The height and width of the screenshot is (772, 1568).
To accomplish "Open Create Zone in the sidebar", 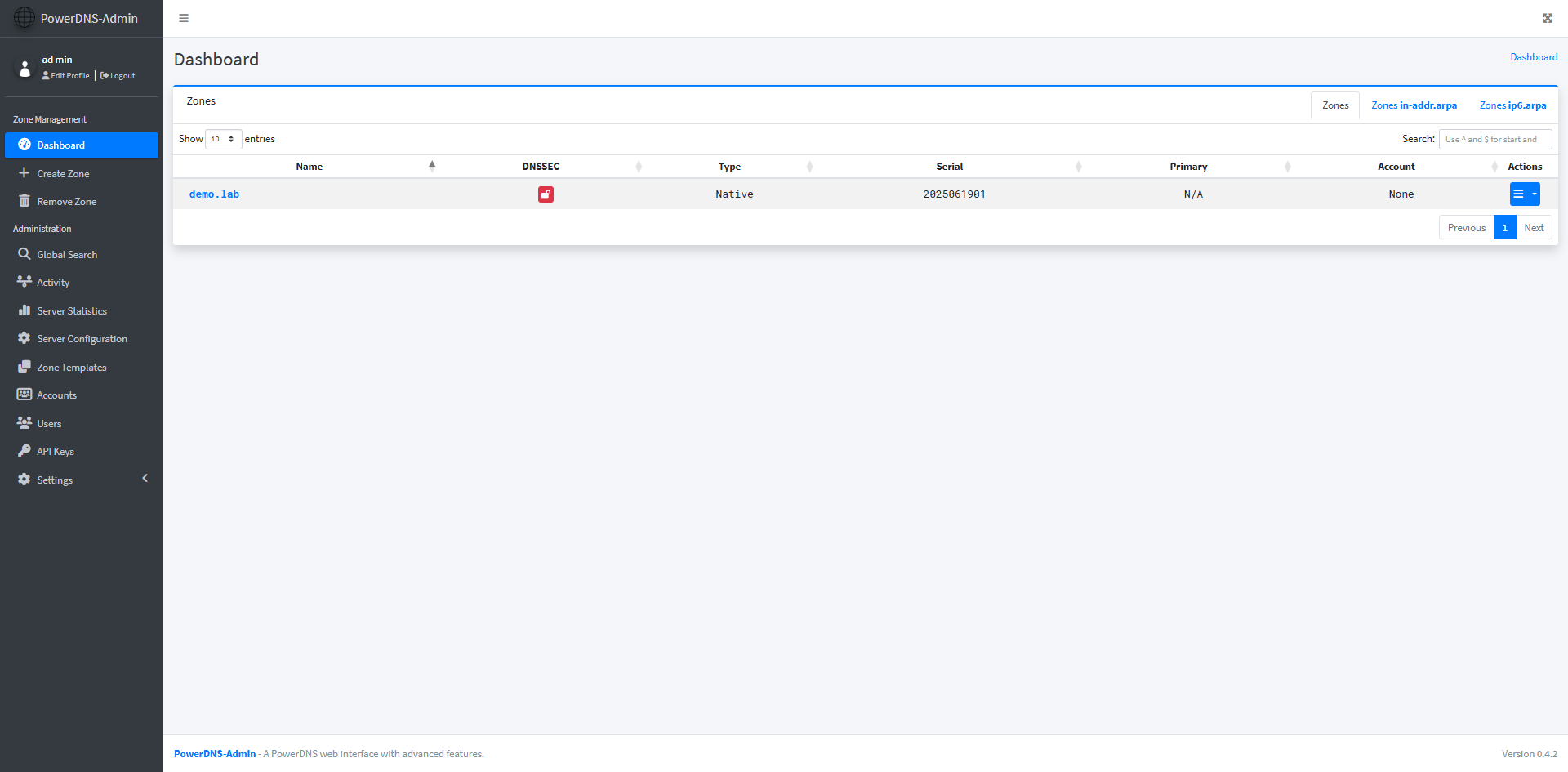I will (x=63, y=174).
